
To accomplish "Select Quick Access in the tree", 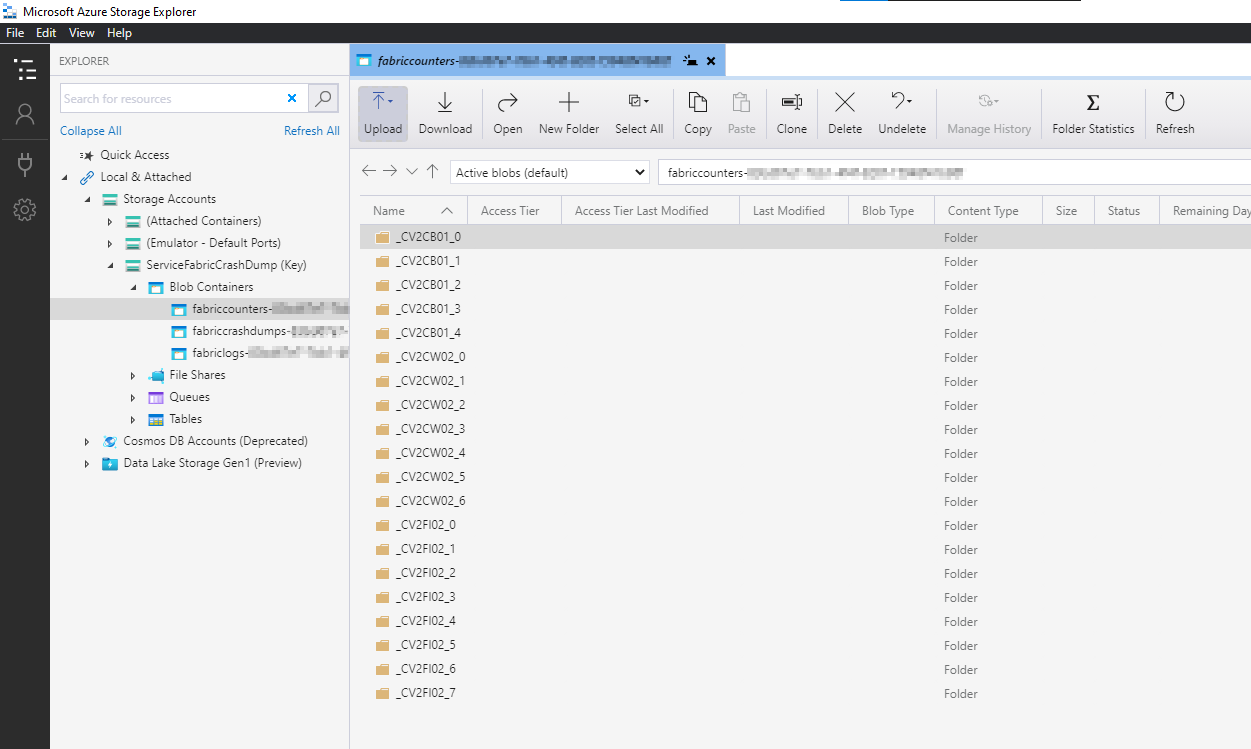I will [x=135, y=155].
